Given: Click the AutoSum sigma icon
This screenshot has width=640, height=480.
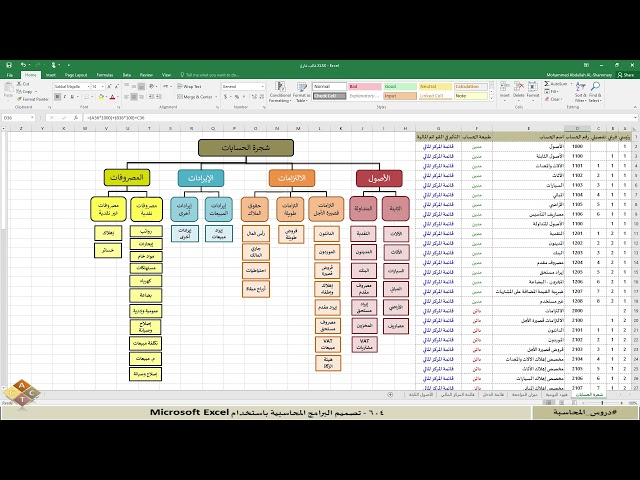Looking at the screenshot, I should [547, 84].
